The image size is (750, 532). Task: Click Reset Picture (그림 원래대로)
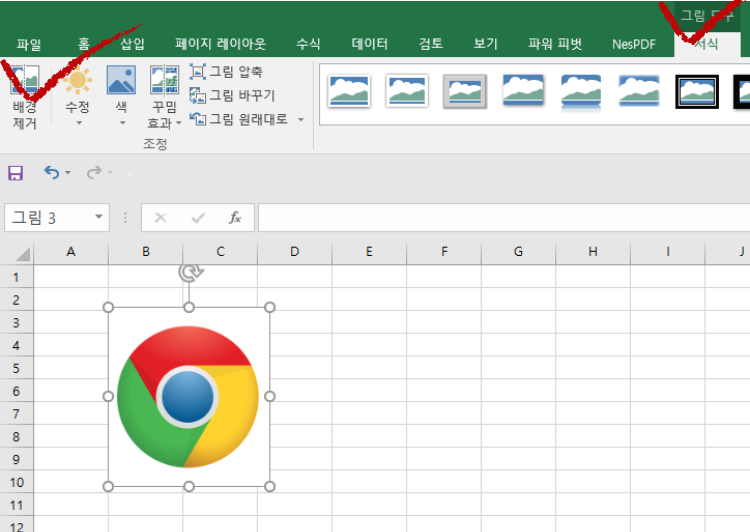[239, 119]
